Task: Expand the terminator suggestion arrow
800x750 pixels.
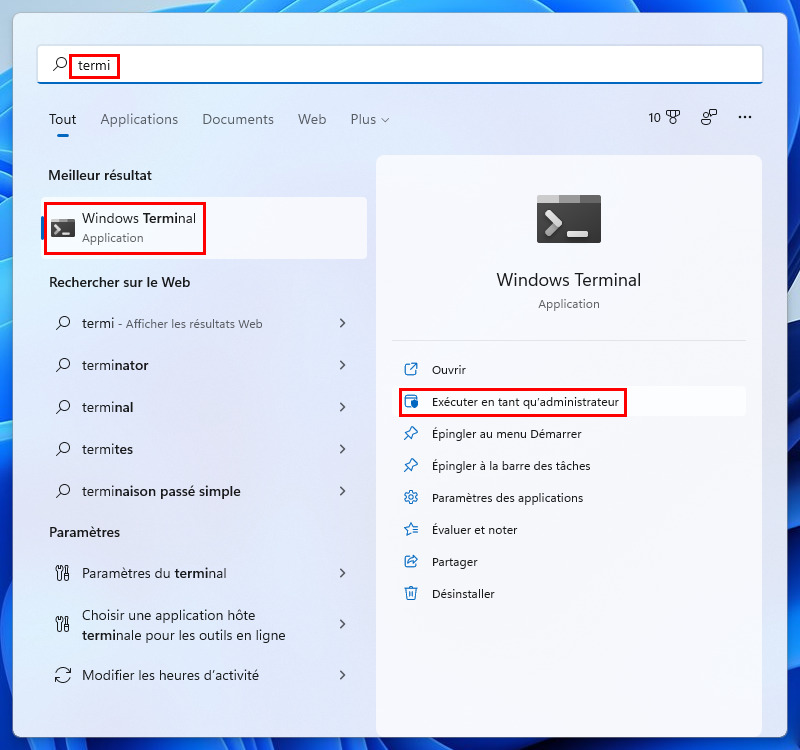Action: (342, 366)
